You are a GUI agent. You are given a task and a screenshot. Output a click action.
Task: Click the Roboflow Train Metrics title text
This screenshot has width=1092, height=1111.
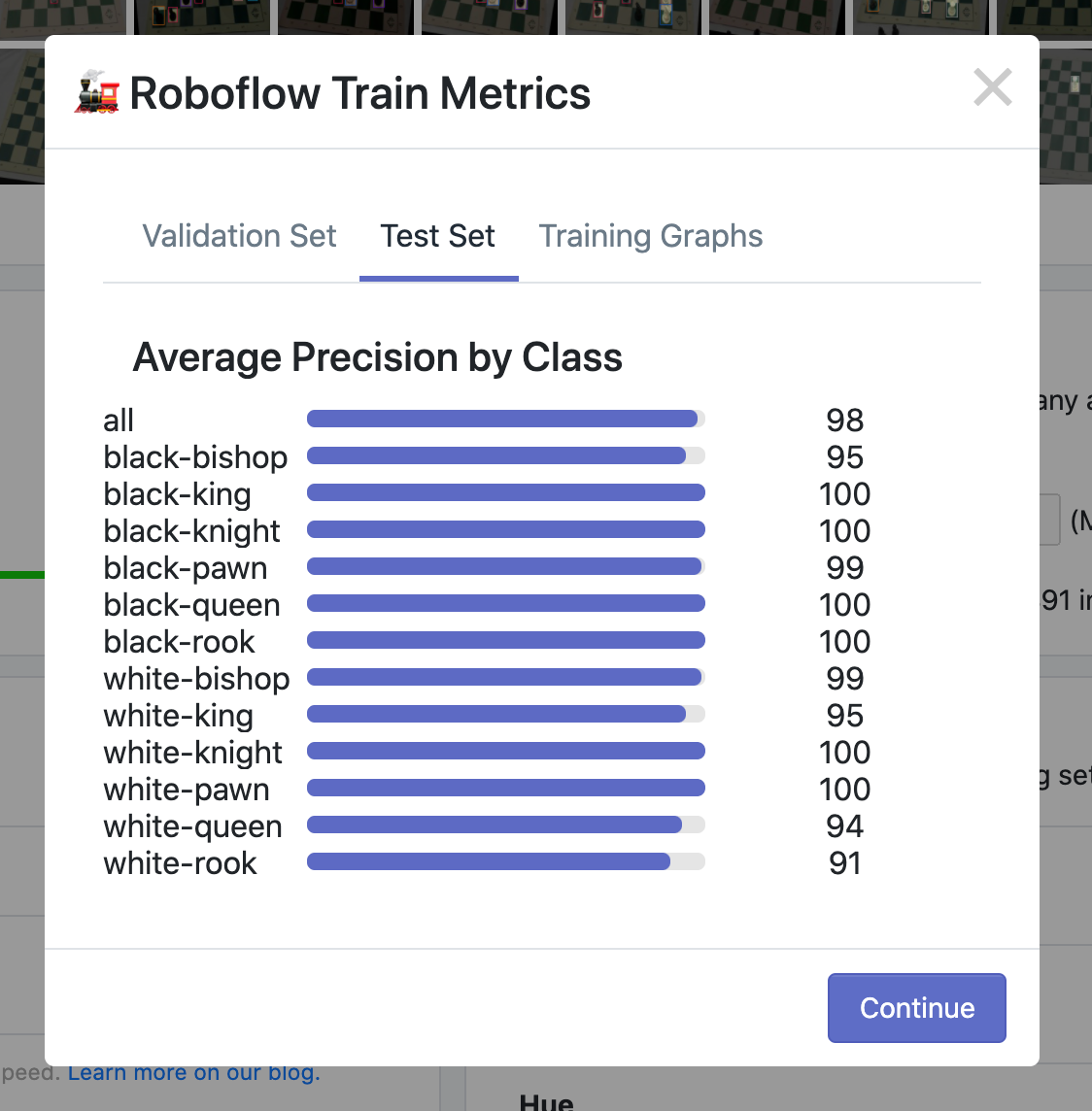point(360,93)
